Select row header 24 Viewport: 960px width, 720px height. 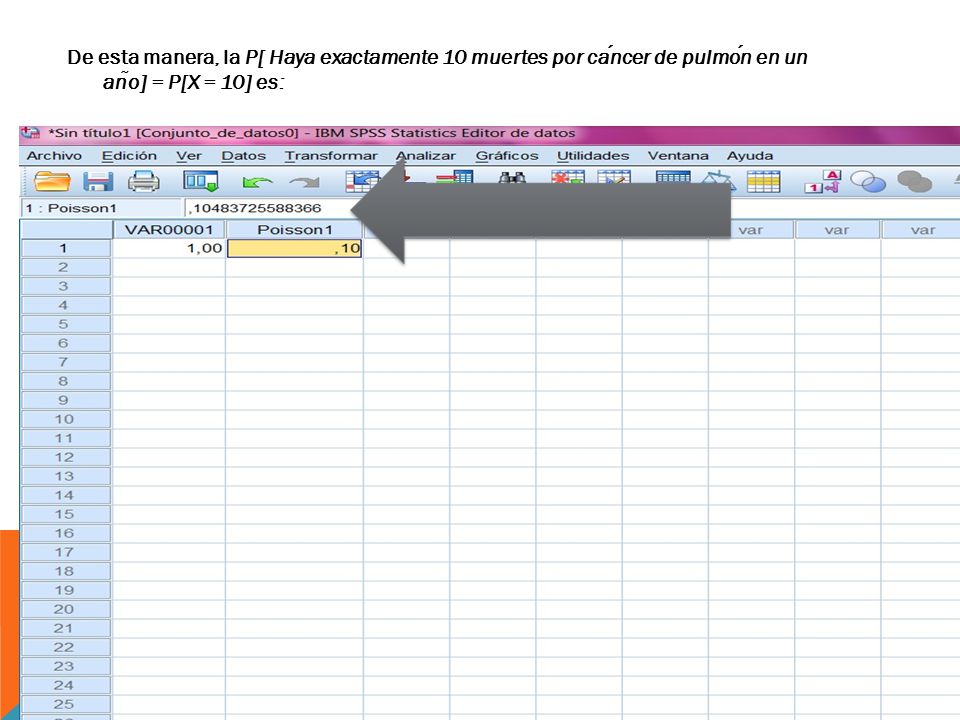[x=66, y=684]
